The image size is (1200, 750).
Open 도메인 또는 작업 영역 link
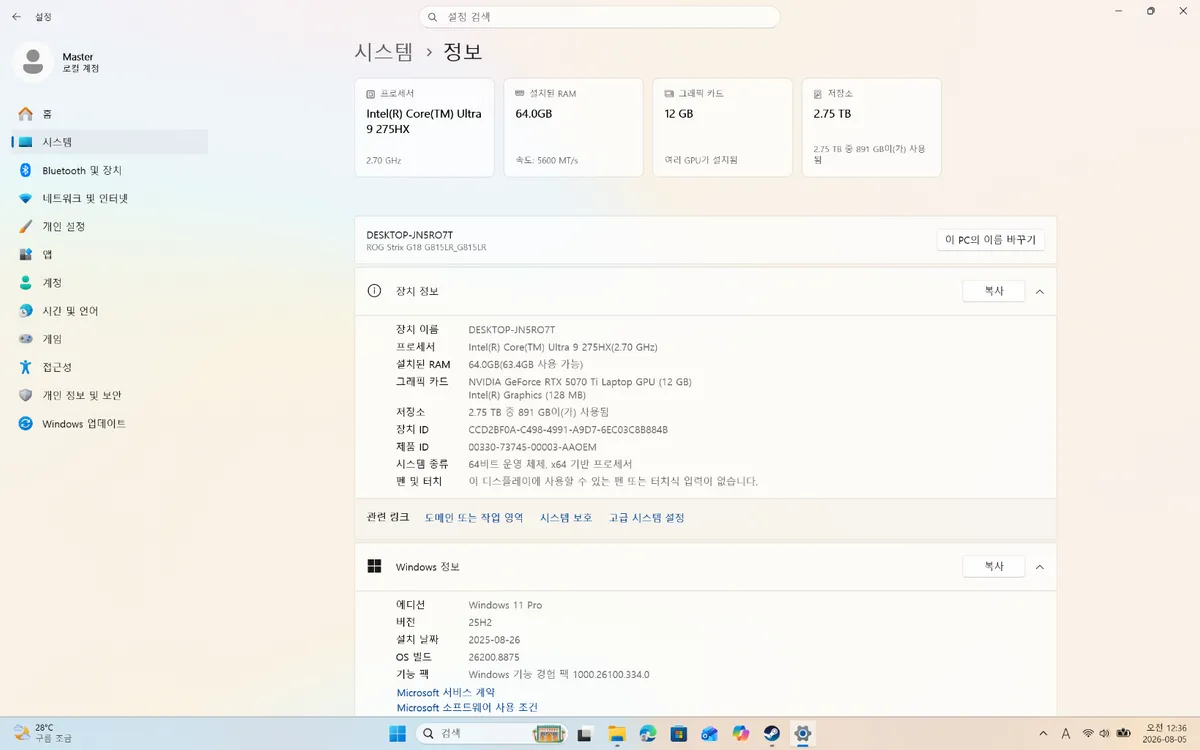coord(474,518)
